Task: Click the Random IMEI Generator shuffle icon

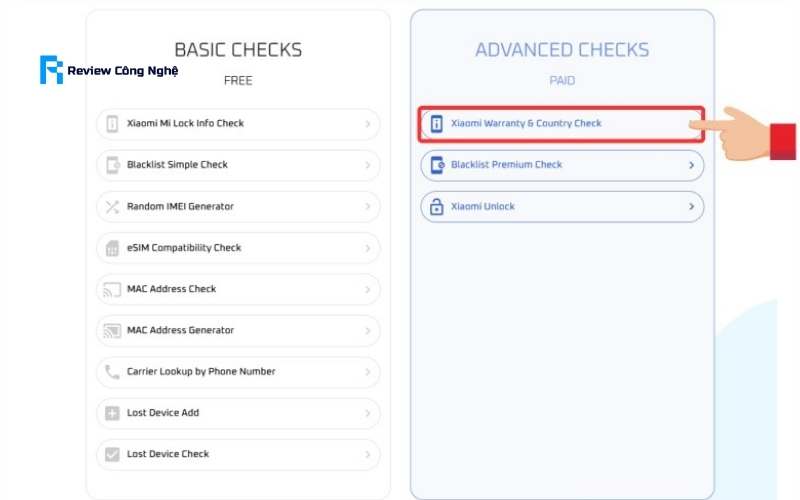Action: [112, 207]
